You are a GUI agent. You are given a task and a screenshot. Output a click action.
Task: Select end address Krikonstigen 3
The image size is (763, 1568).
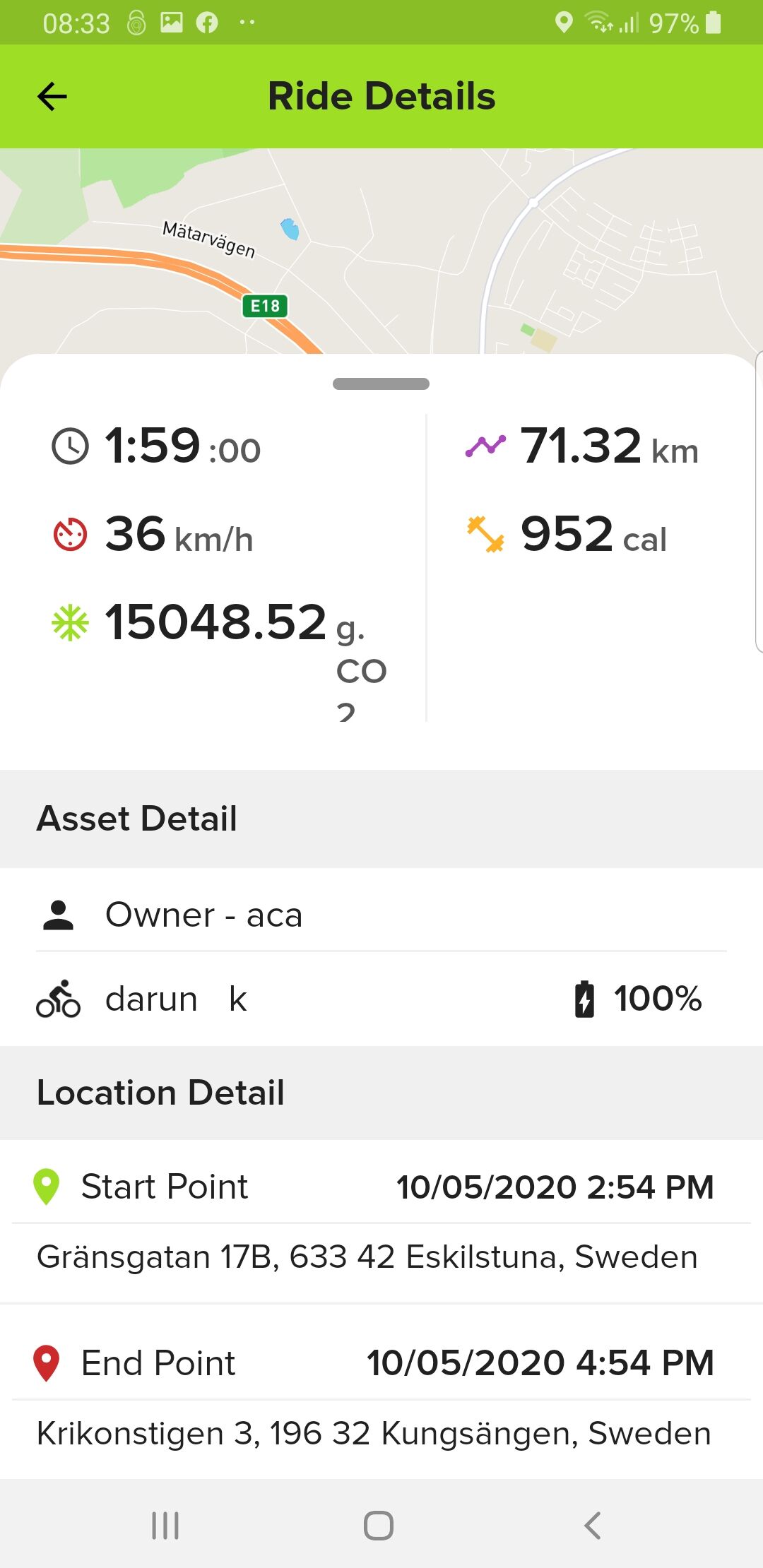coord(374,1434)
